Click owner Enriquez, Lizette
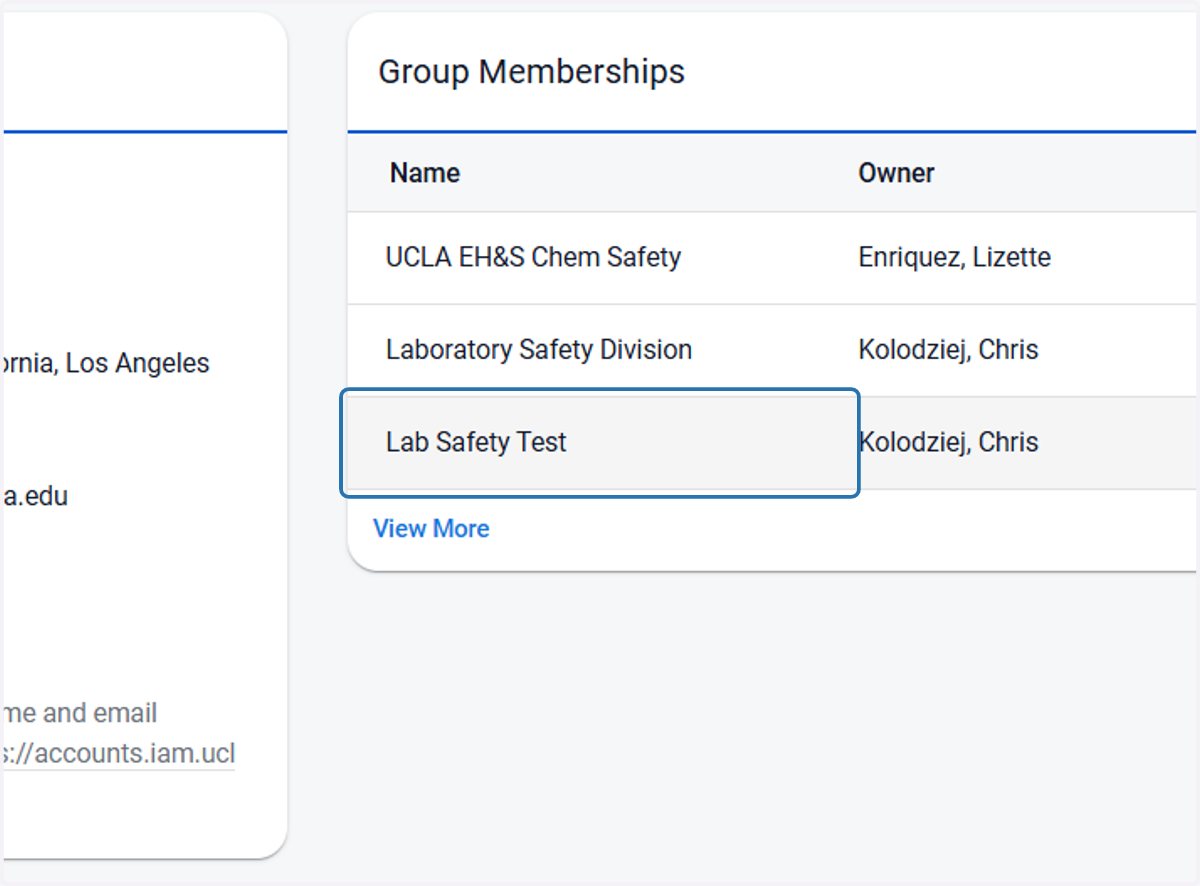Screen dimensions: 1200x886 point(954,257)
